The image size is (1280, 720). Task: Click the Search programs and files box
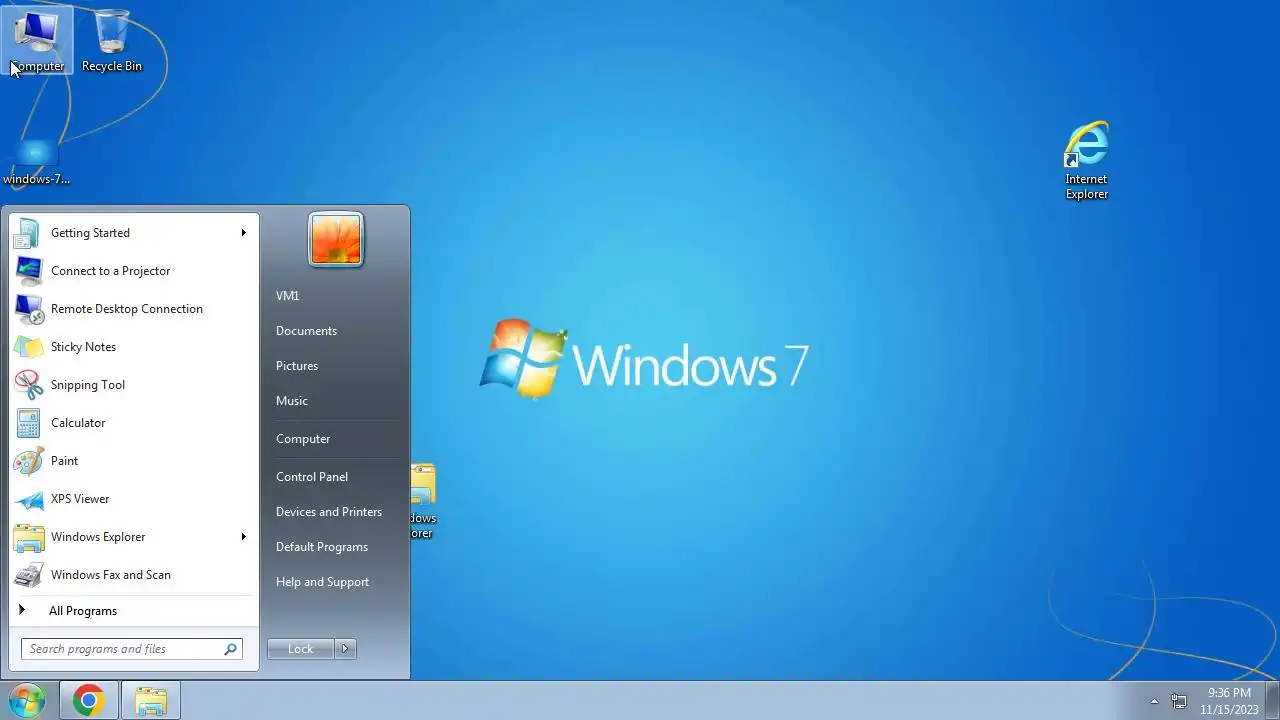tap(131, 649)
